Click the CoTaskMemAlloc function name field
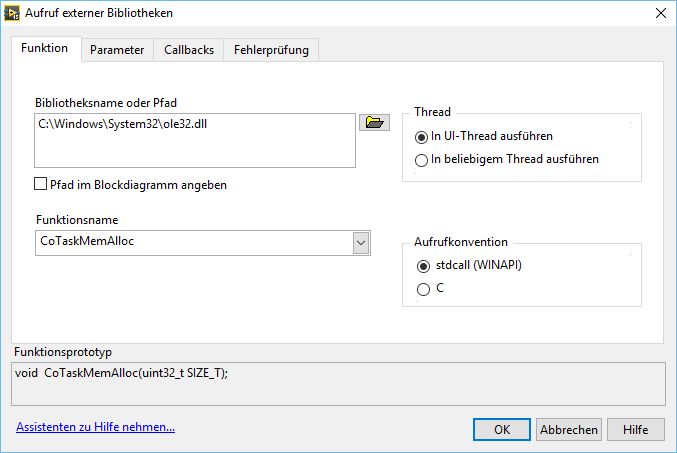 (x=193, y=242)
